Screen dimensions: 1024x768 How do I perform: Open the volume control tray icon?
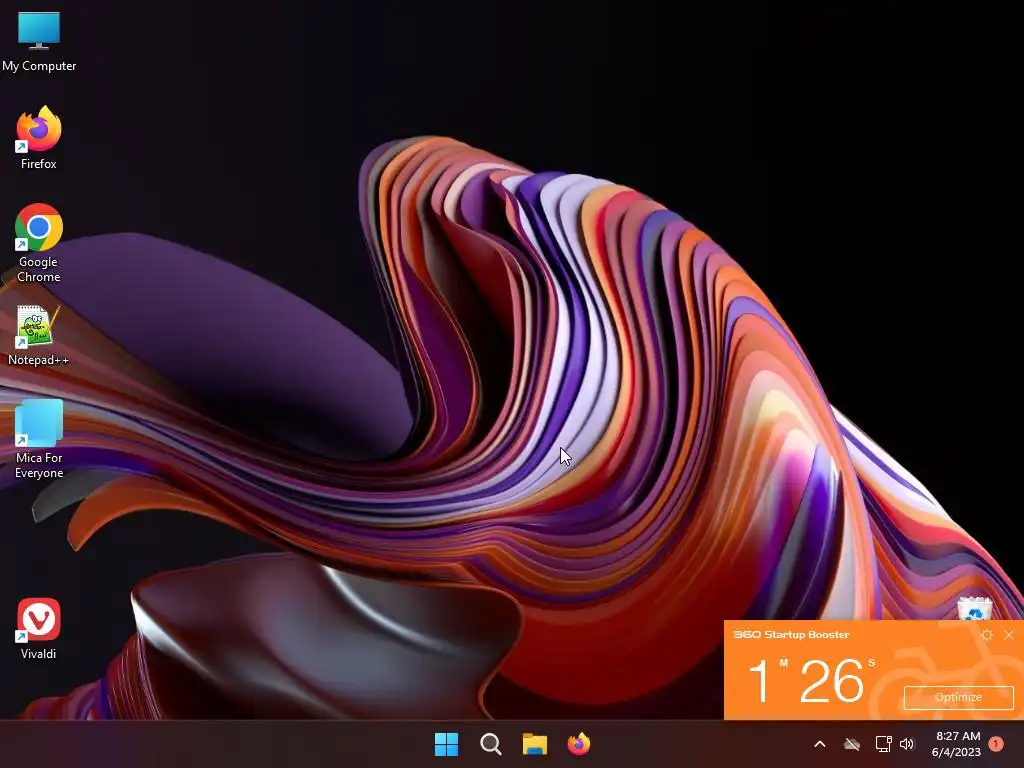click(x=907, y=744)
